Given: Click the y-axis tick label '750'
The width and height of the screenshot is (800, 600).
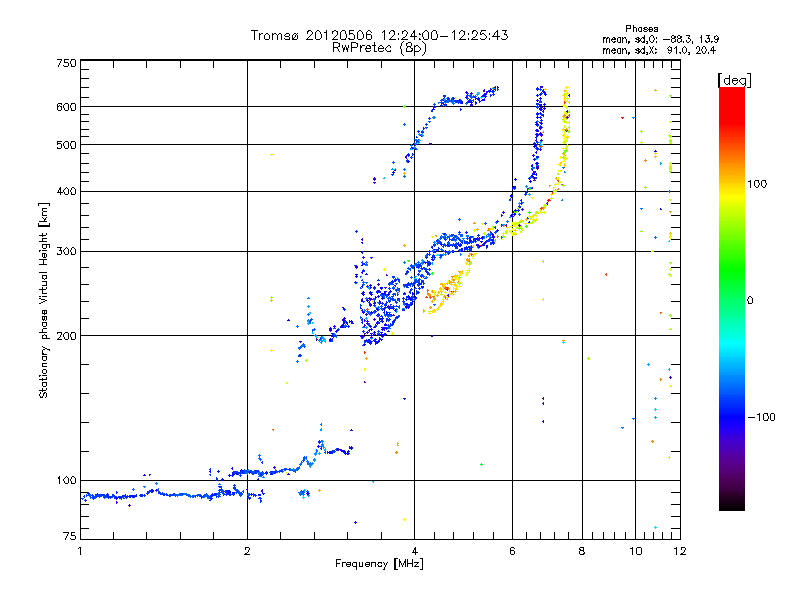Looking at the screenshot, I should [x=67, y=63].
